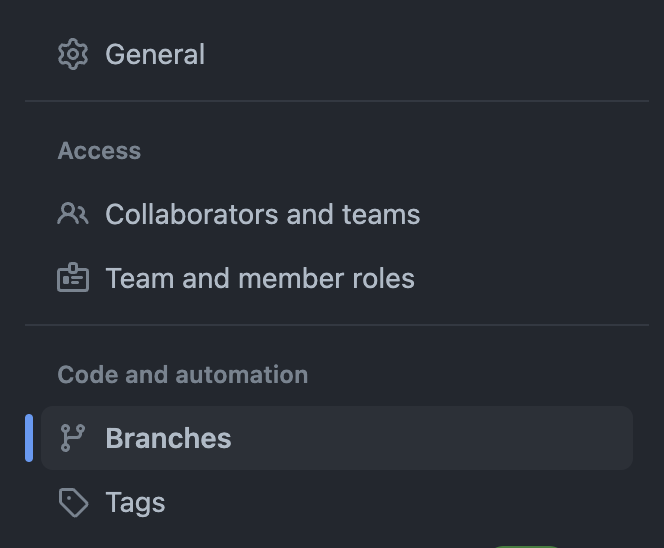Click the Code and automation section heading
This screenshot has height=548, width=664.
point(183,375)
